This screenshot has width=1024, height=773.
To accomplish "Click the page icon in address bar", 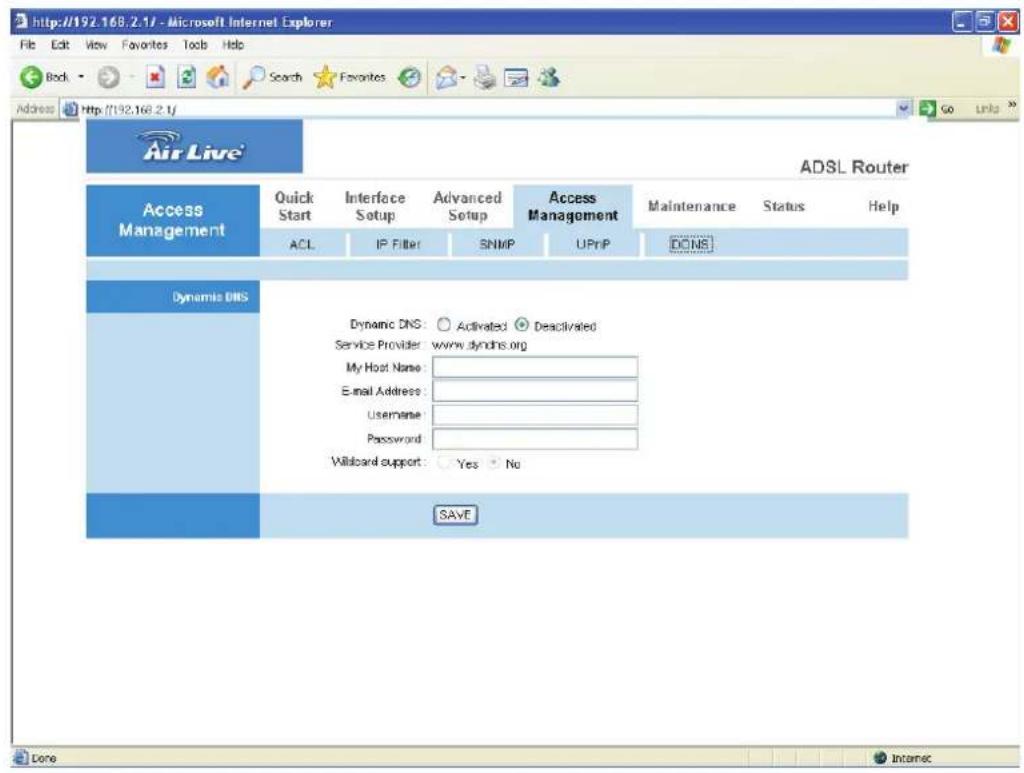I will click(70, 110).
